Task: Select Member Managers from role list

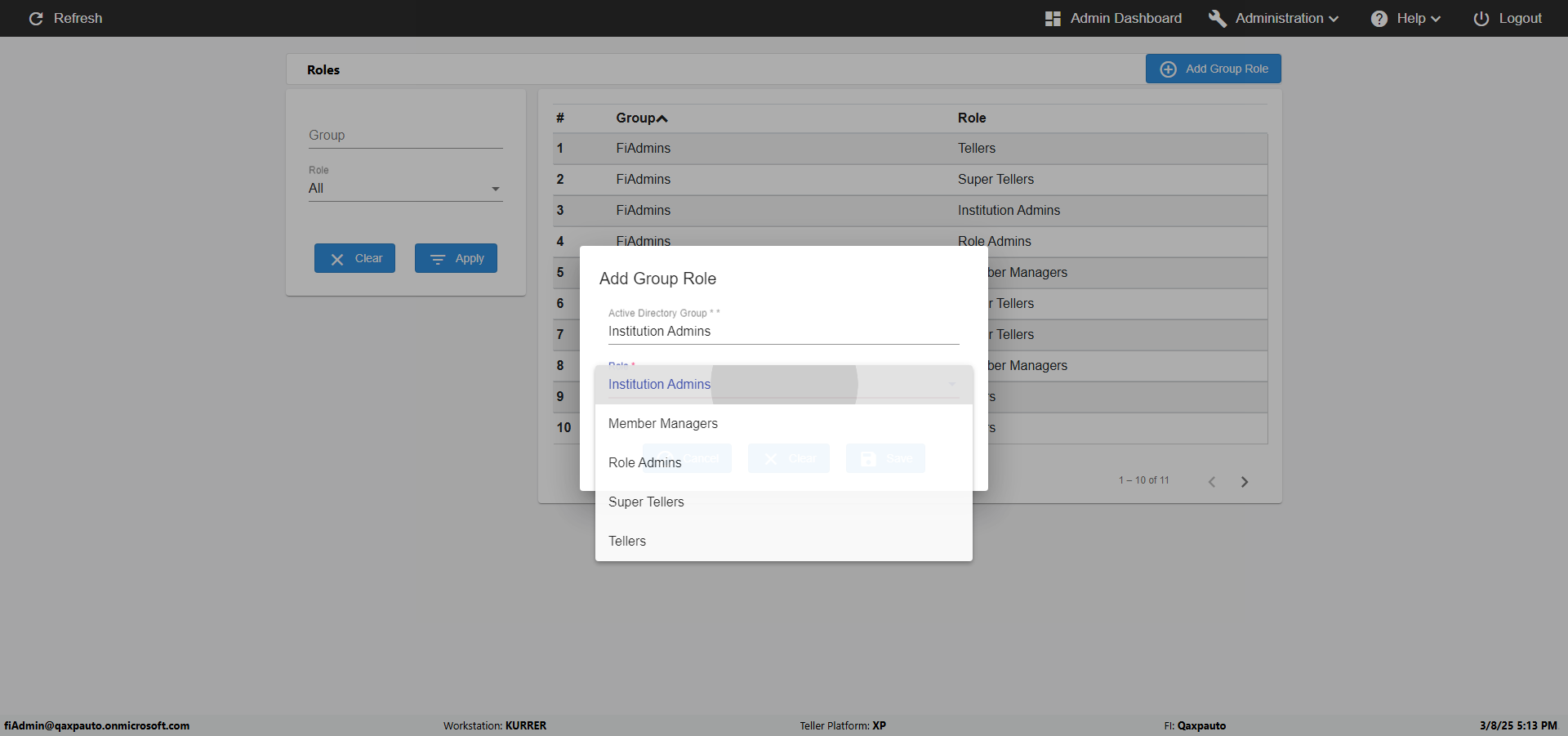Action: pyautogui.click(x=784, y=423)
